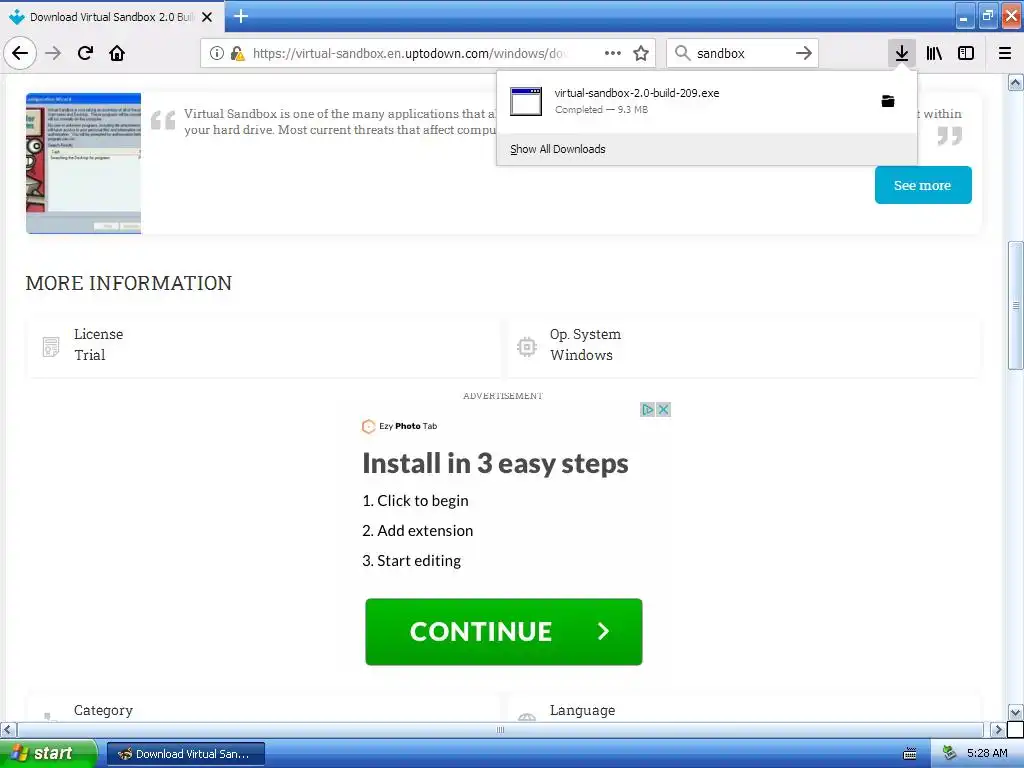The height and width of the screenshot is (768, 1024).
Task: Open page actions three-dot menu
Action: click(613, 53)
